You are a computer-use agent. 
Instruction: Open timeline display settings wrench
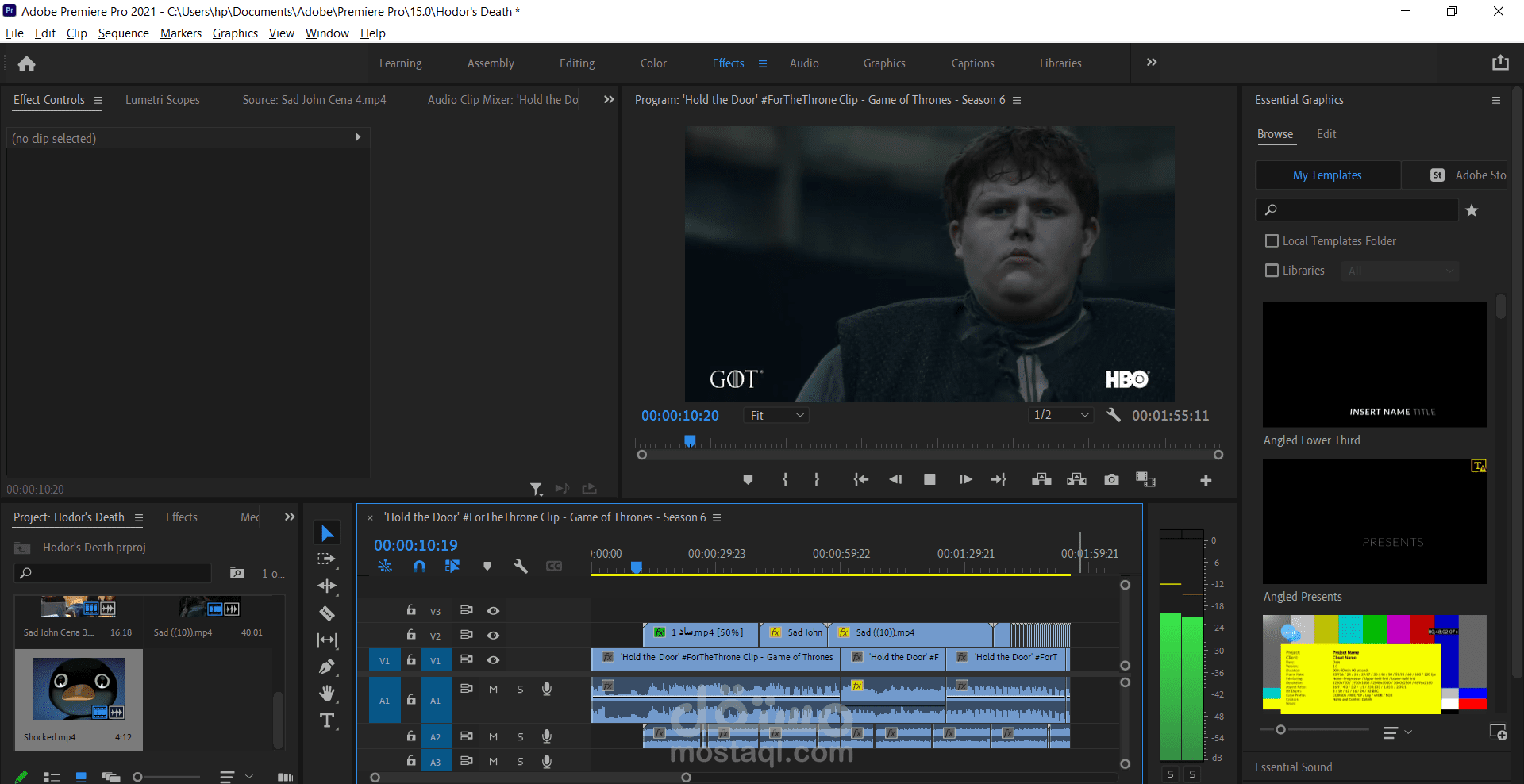pyautogui.click(x=521, y=566)
